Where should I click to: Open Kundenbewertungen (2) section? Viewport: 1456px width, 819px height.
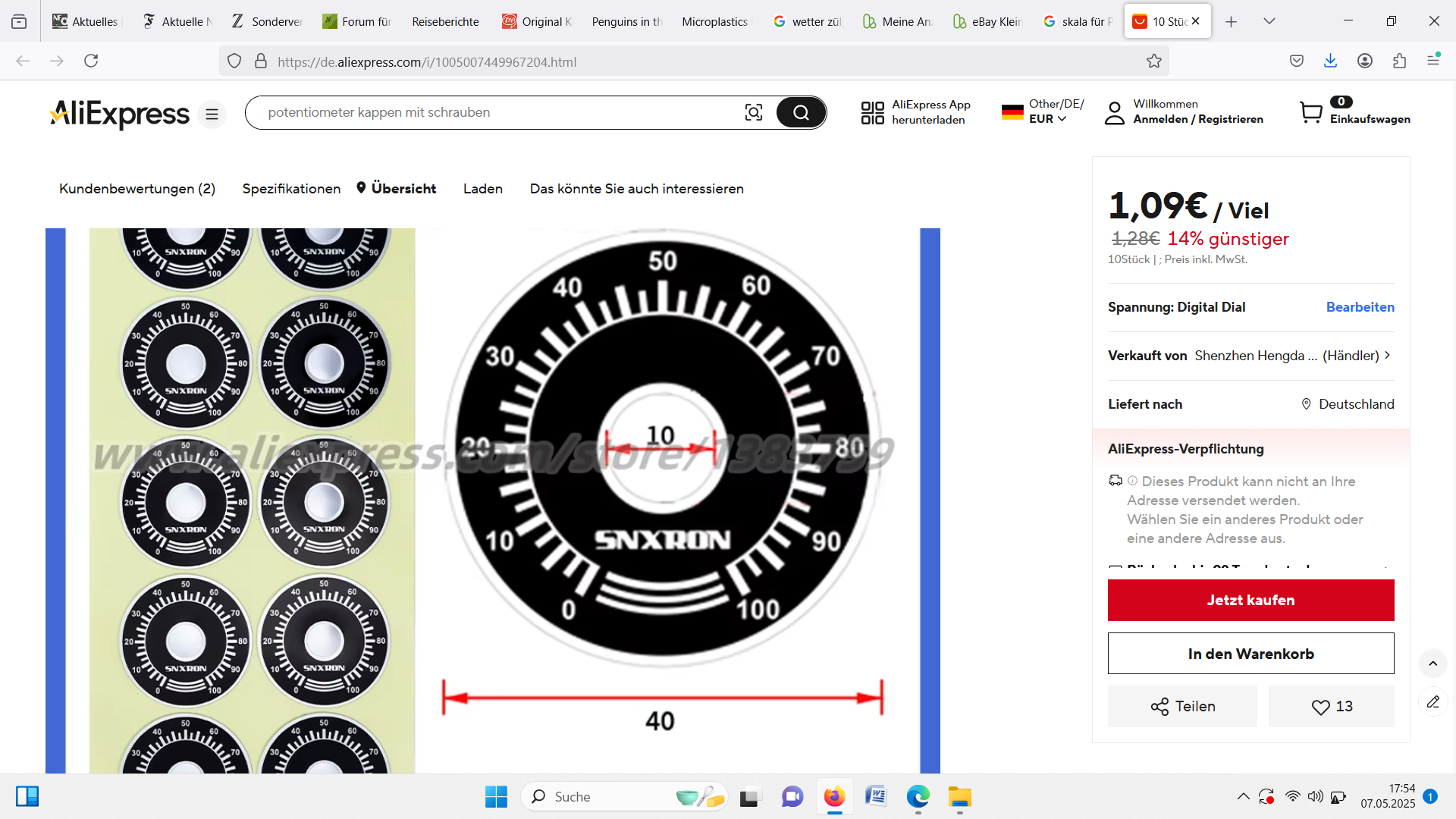[x=137, y=189]
